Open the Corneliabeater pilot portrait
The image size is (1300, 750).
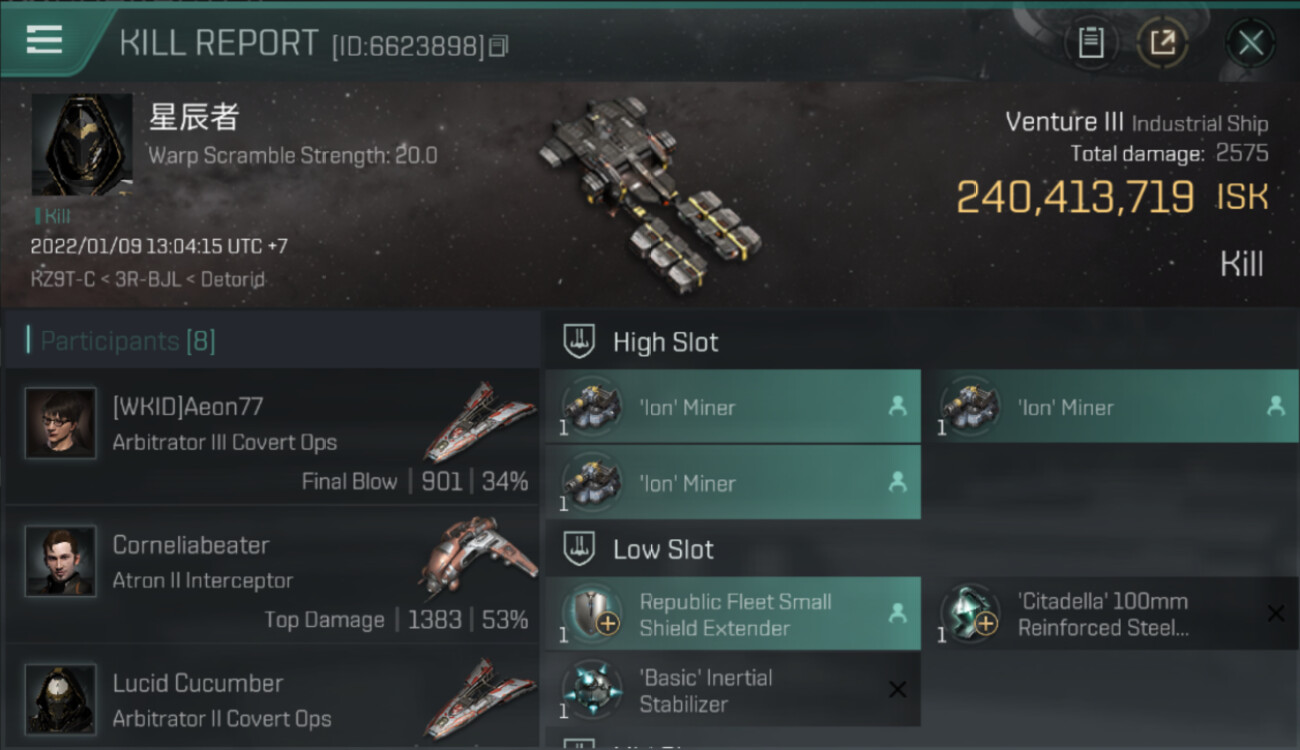(60, 561)
